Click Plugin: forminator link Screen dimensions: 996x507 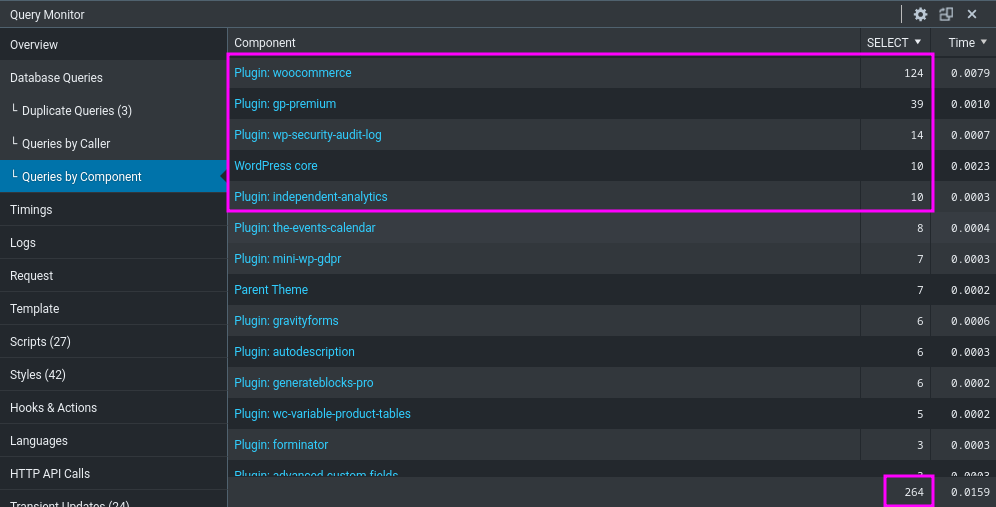tap(281, 445)
